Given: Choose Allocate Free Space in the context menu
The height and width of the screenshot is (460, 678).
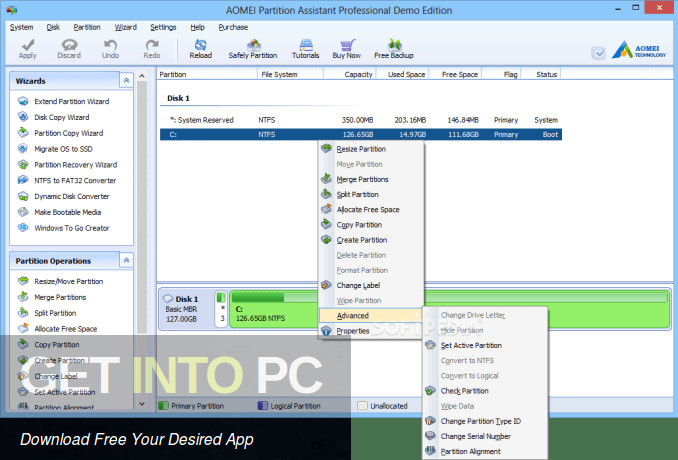Looking at the screenshot, I should 371,210.
